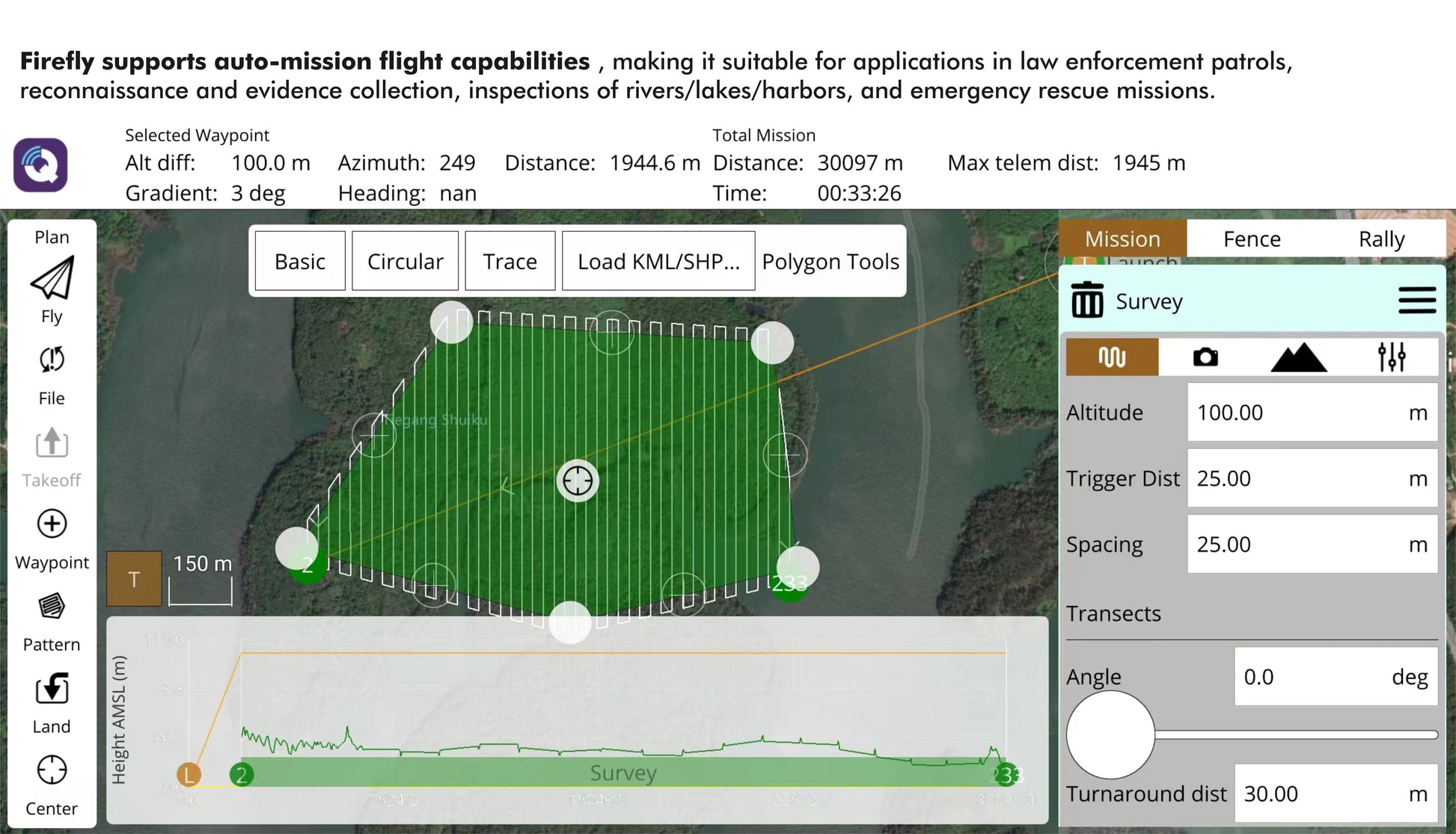Image resolution: width=1456 pixels, height=834 pixels.
Task: Select the File sync icon
Action: point(52,360)
